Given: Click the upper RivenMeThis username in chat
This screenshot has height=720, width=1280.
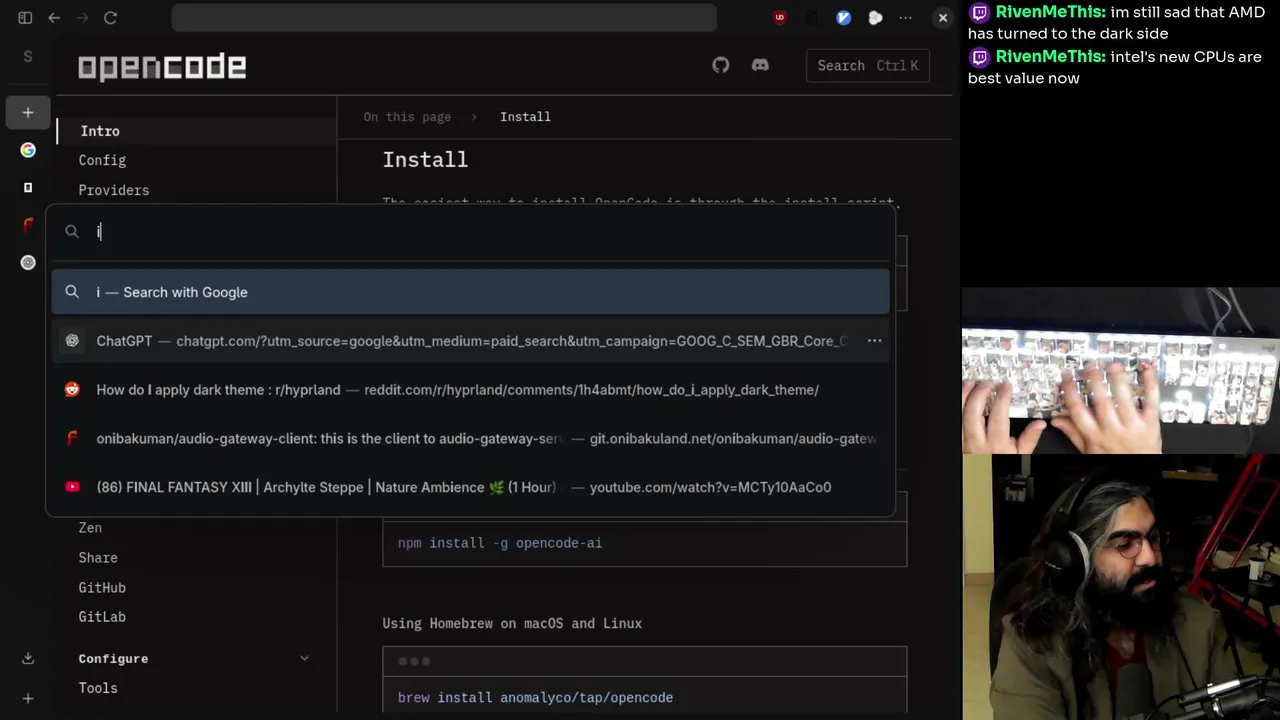Looking at the screenshot, I should [x=1050, y=12].
